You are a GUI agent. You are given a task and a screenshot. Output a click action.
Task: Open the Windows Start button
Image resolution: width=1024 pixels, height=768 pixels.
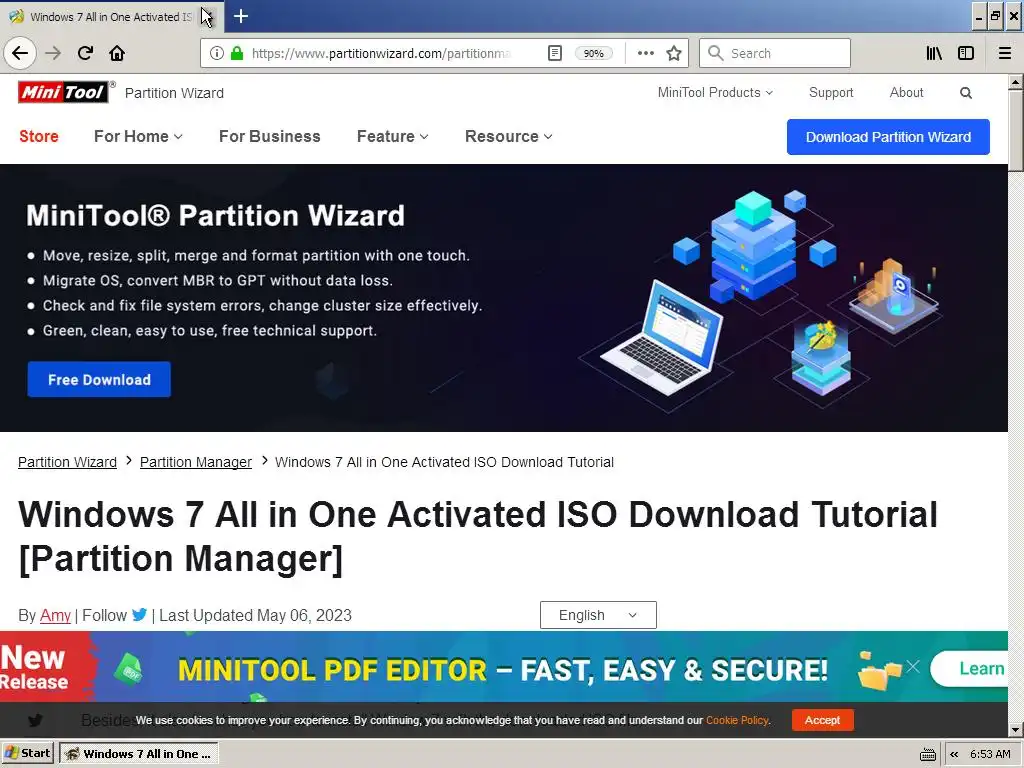[x=27, y=754]
